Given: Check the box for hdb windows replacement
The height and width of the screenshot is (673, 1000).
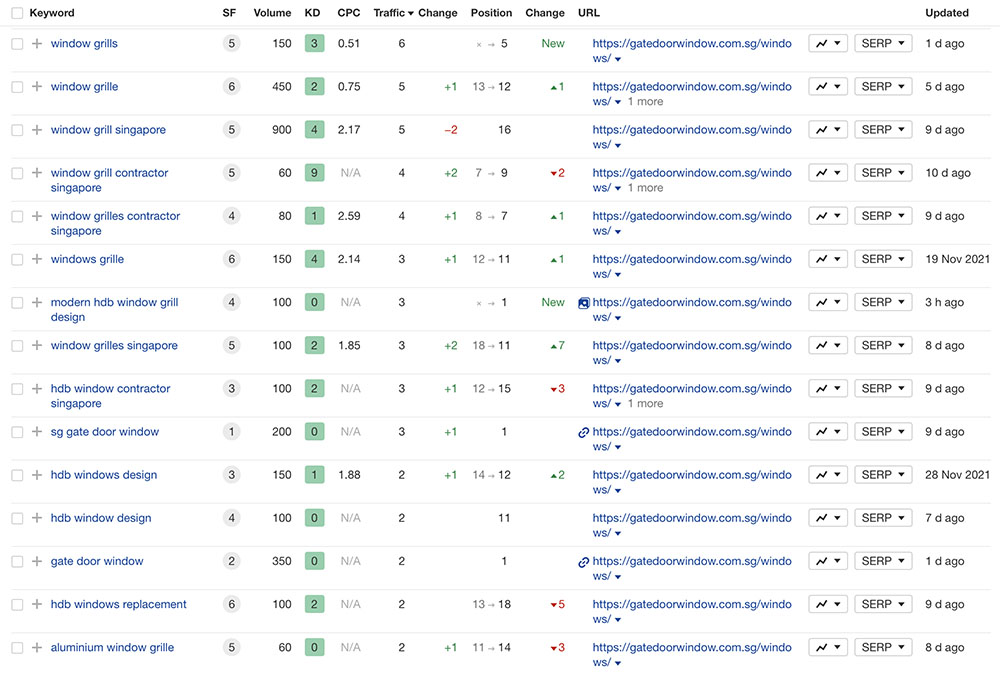Looking at the screenshot, I should (x=17, y=605).
